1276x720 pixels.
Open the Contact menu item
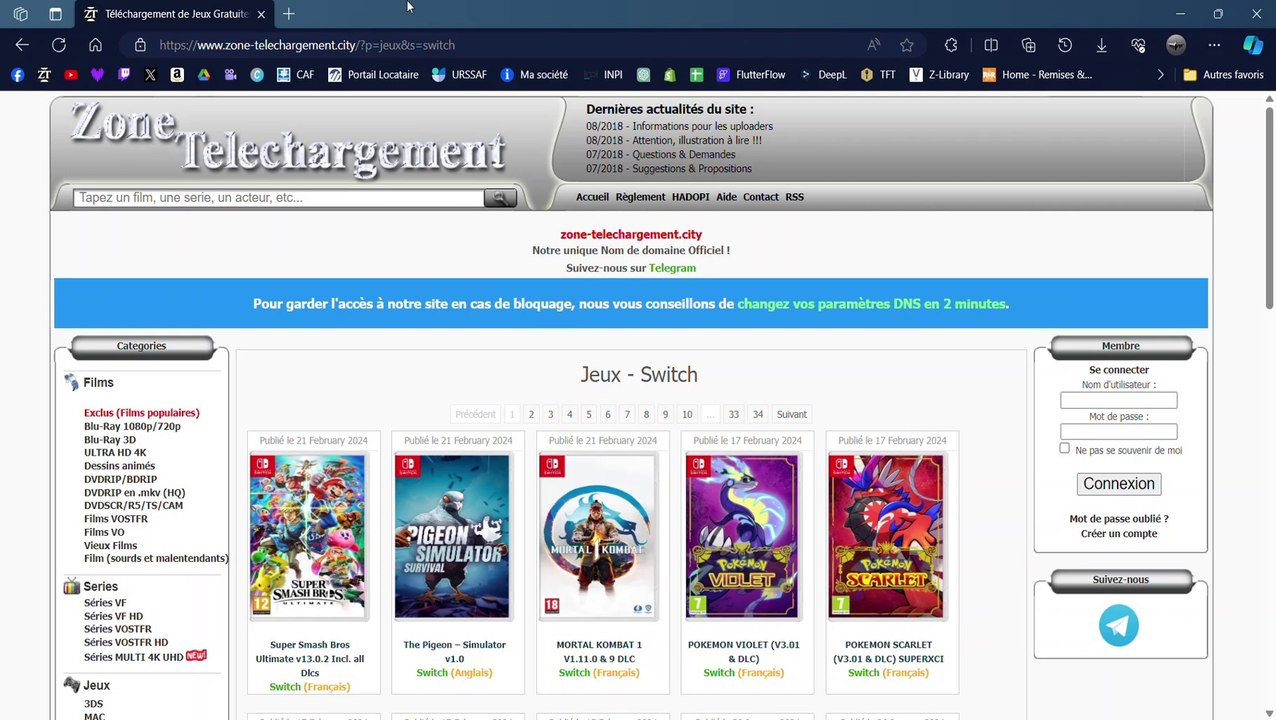click(x=760, y=197)
